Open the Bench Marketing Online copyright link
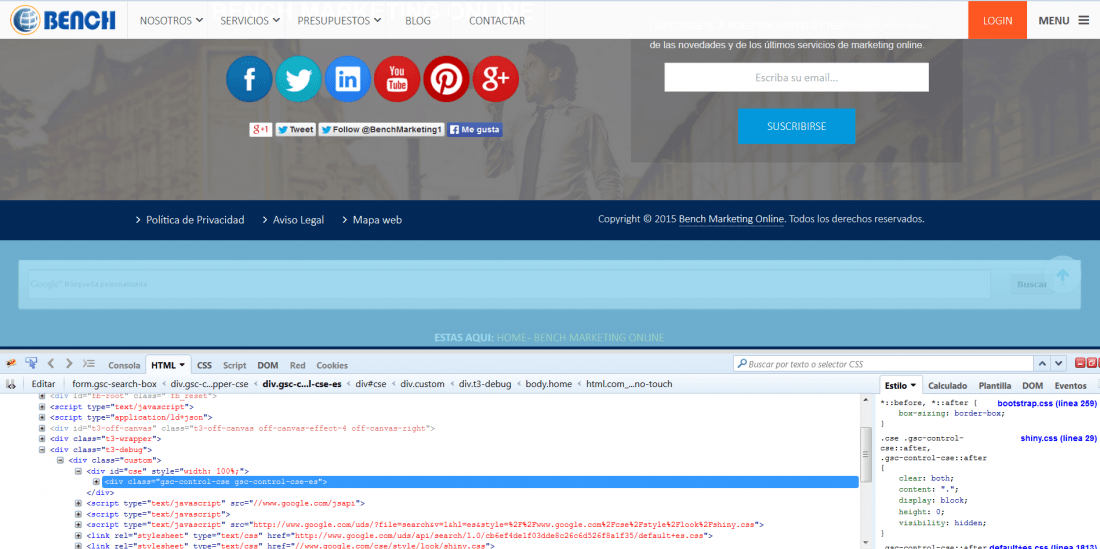The width and height of the screenshot is (1100, 549). 731,219
